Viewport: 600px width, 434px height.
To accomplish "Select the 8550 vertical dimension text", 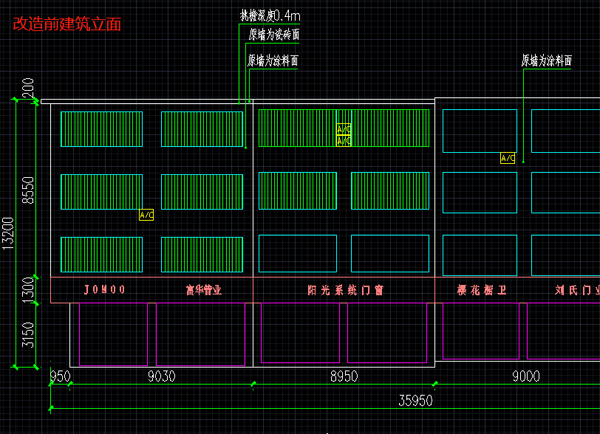I will click(29, 190).
